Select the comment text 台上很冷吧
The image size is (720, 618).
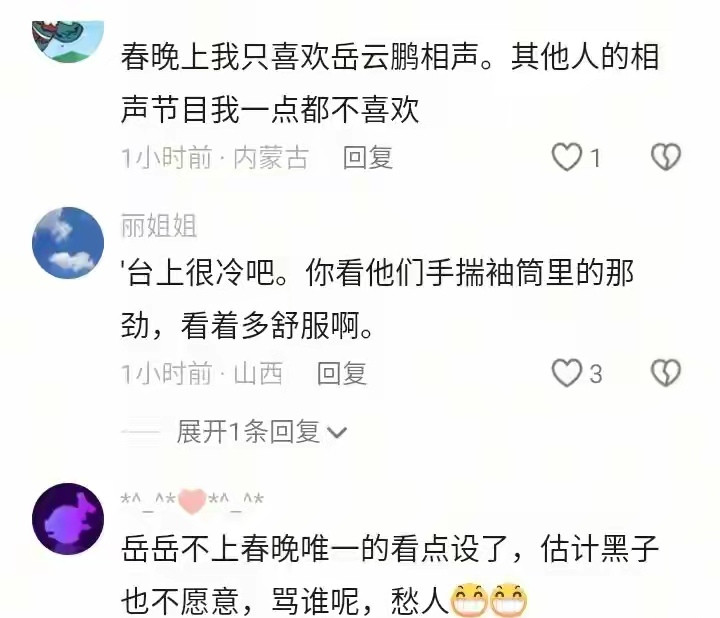pos(377,299)
